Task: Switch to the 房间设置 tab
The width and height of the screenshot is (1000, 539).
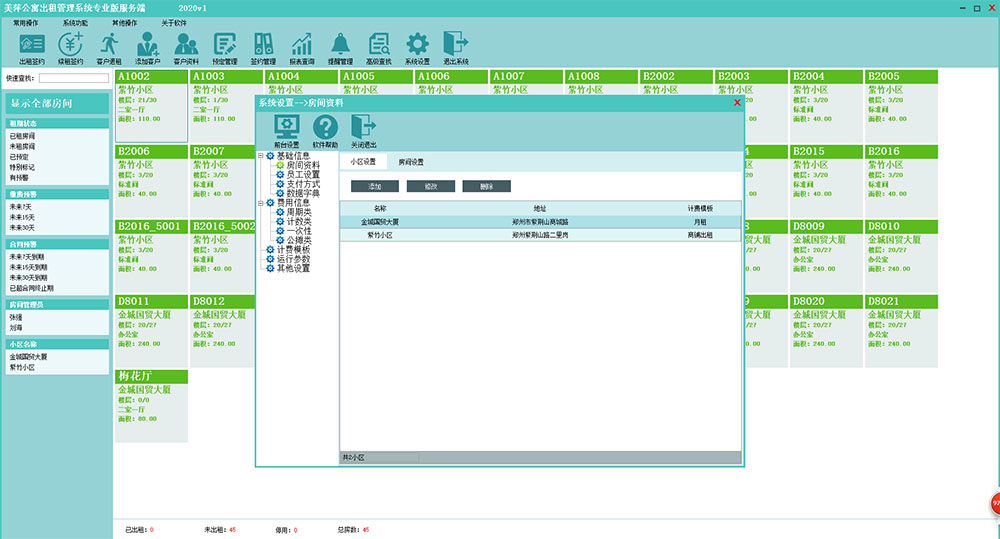Action: point(411,161)
